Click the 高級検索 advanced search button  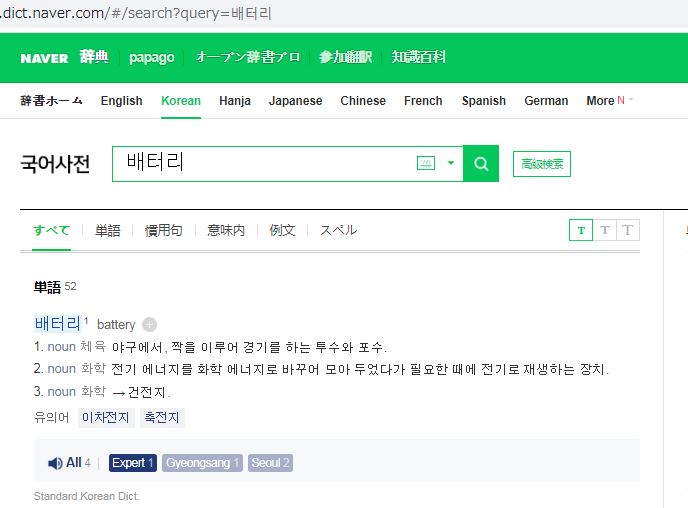[541, 164]
